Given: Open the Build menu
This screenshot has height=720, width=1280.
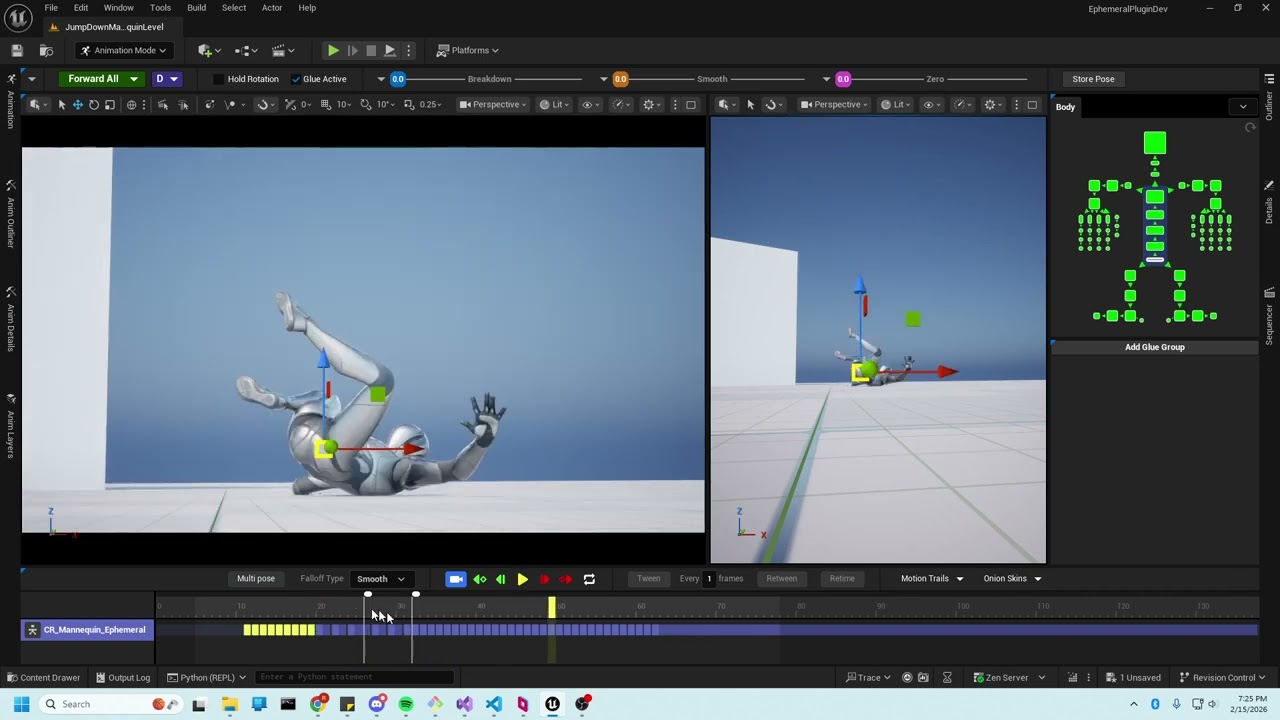Looking at the screenshot, I should click(x=196, y=8).
